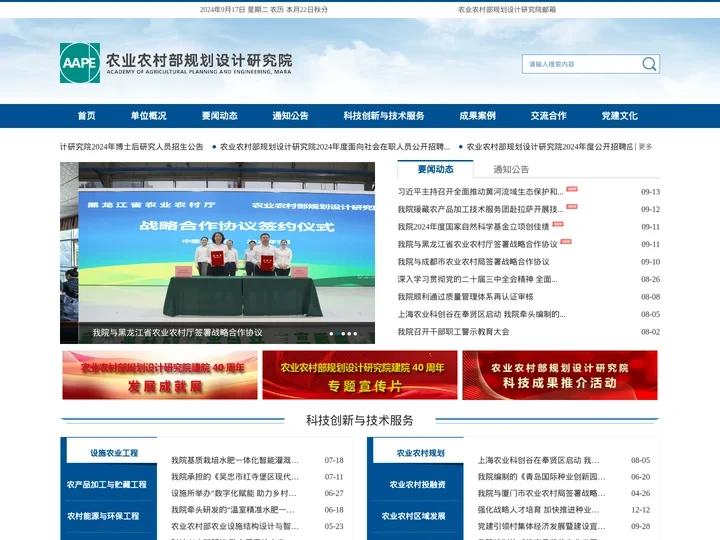Image resolution: width=720 pixels, height=540 pixels.
Task: Open news 我院顺利通过质量管理体系再认证审核
Action: [x=466, y=297]
